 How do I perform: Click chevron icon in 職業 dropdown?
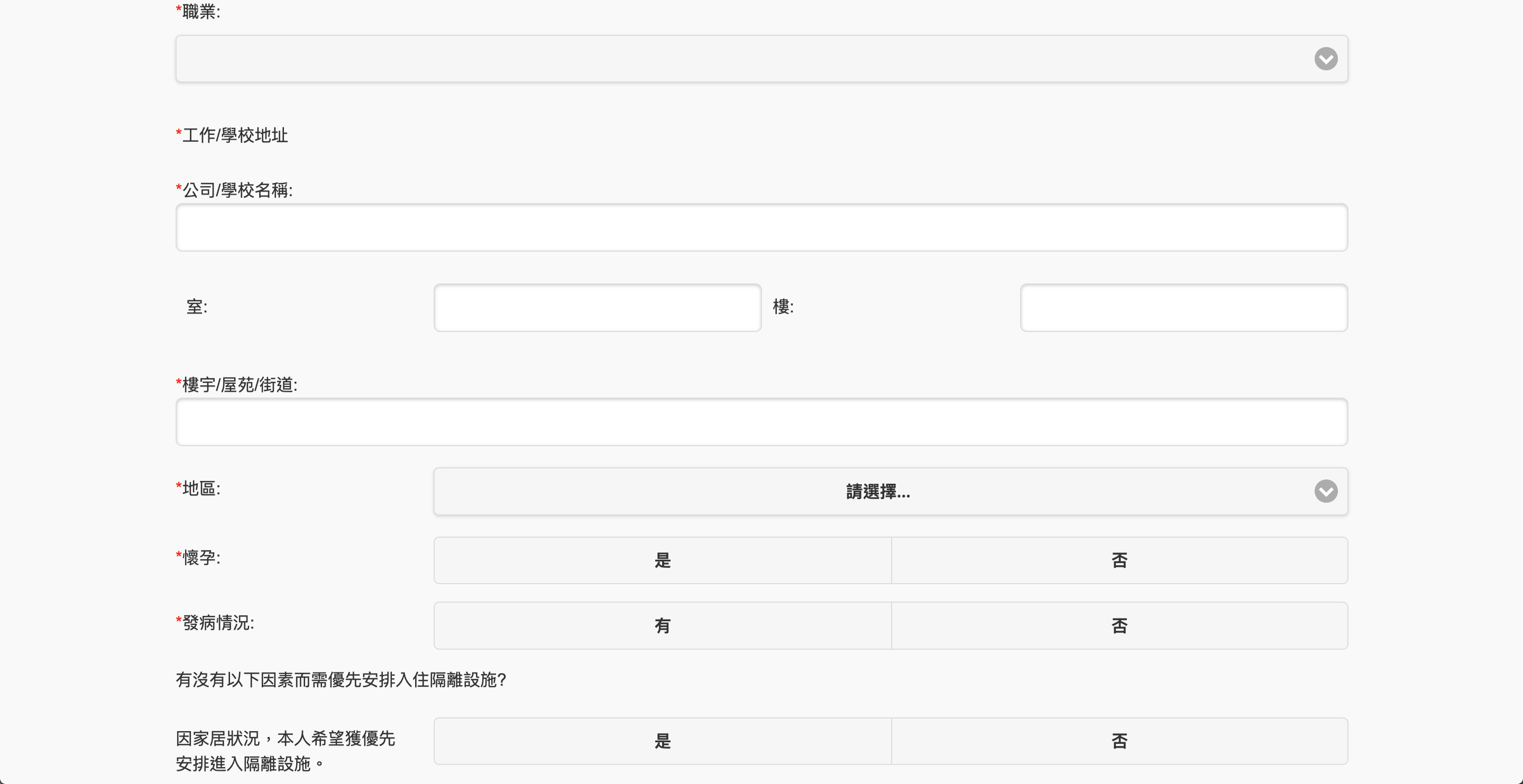1326,59
